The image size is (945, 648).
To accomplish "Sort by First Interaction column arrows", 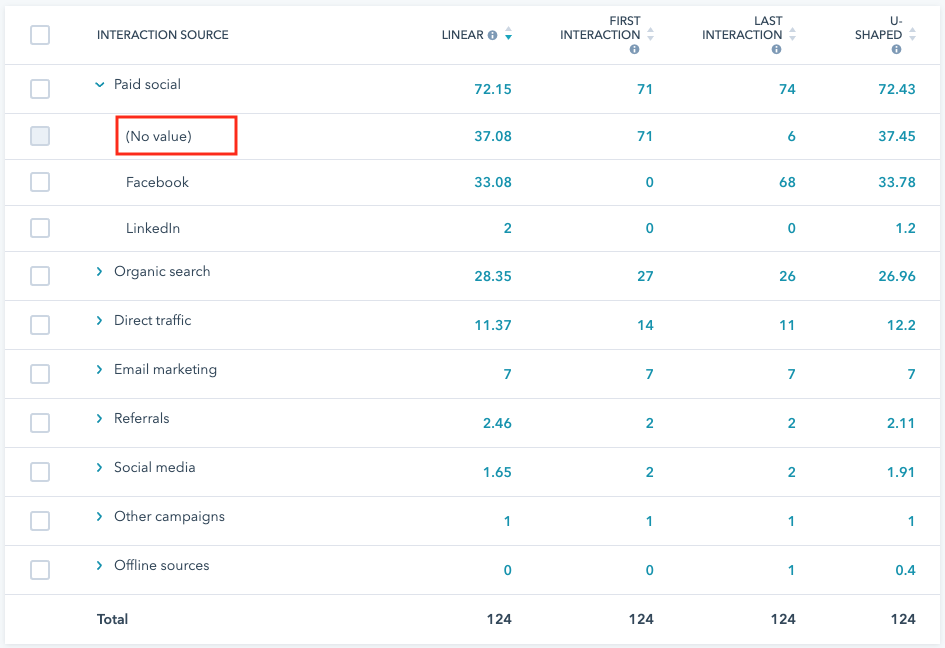I will 651,35.
